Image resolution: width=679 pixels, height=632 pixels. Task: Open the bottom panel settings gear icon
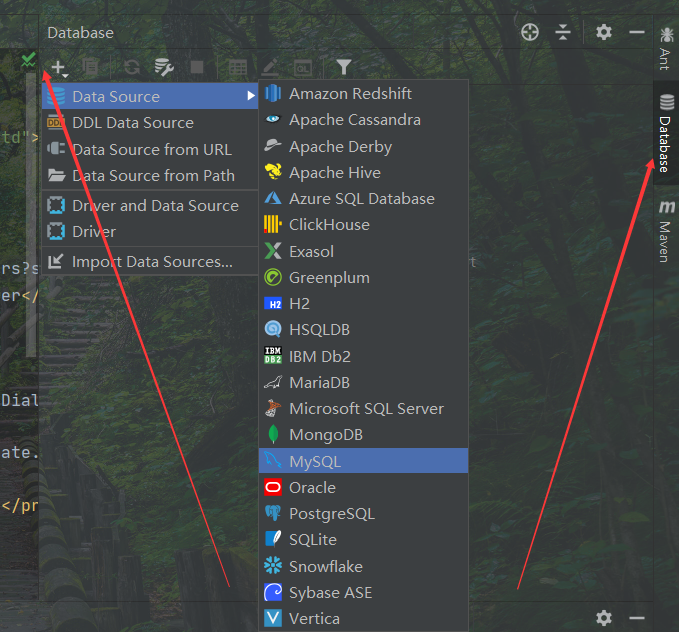coord(604,618)
